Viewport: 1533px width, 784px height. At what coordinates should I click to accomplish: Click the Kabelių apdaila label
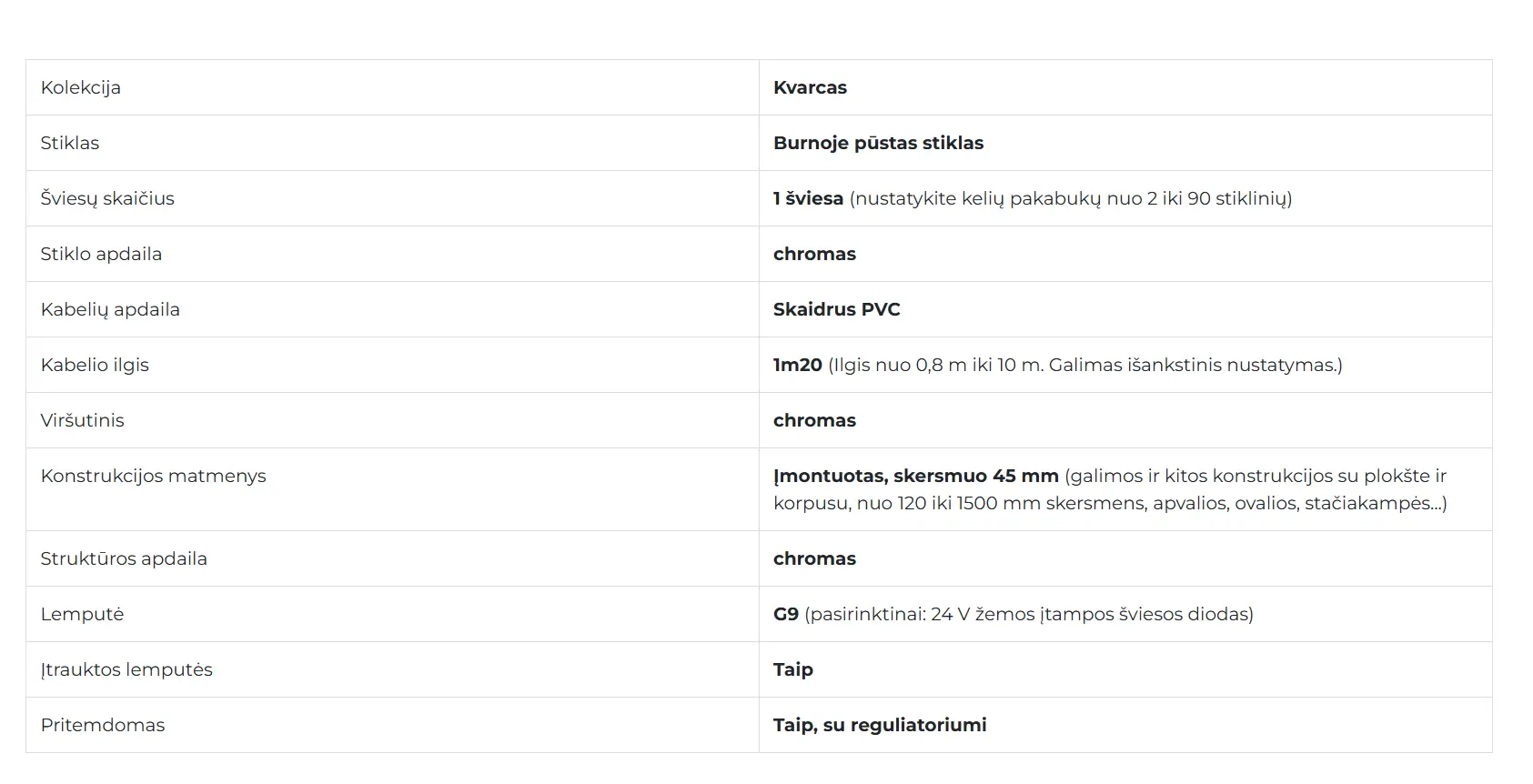(x=110, y=310)
